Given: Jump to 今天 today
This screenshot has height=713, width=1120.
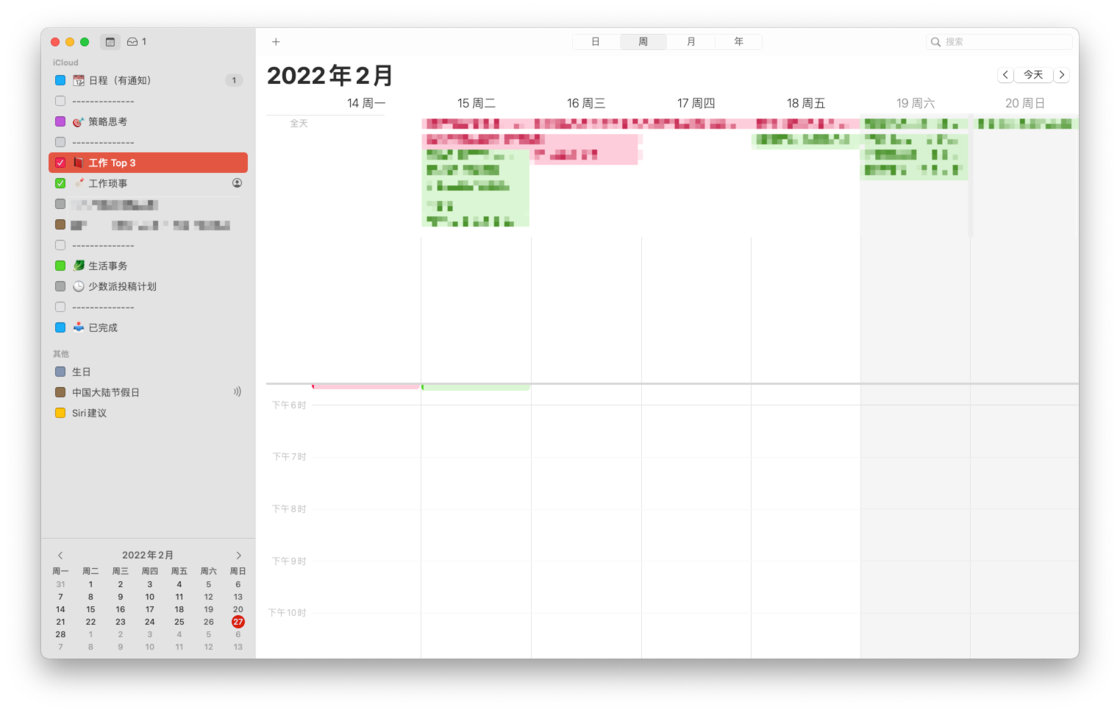Looking at the screenshot, I should click(x=1034, y=75).
